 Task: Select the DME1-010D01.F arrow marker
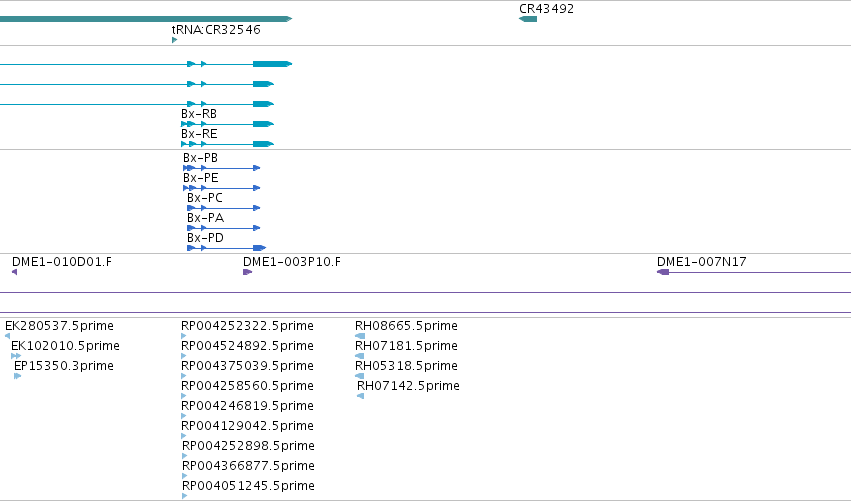(x=15, y=272)
